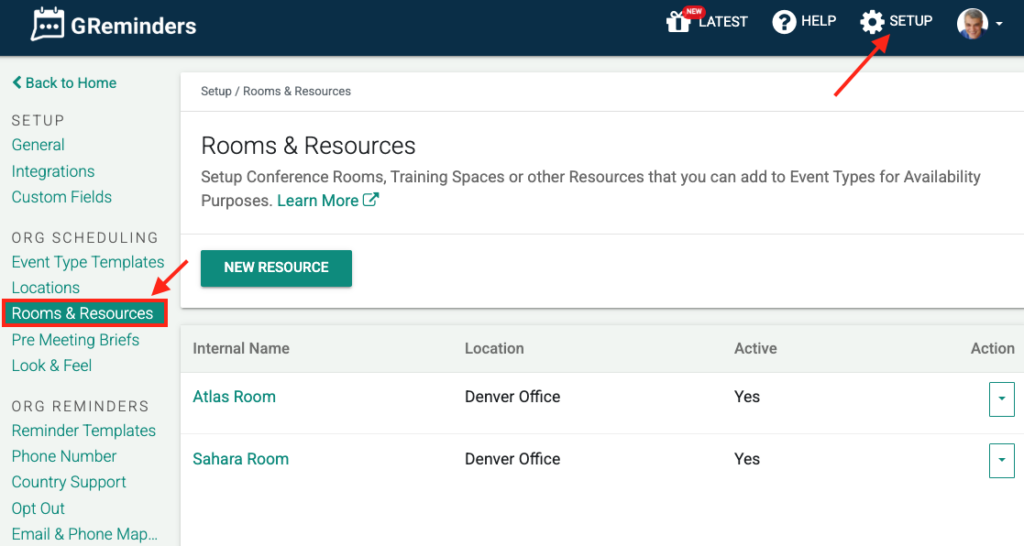The image size is (1024, 546).
Task: Go back via Back to Home link
Action: pyautogui.click(x=64, y=83)
